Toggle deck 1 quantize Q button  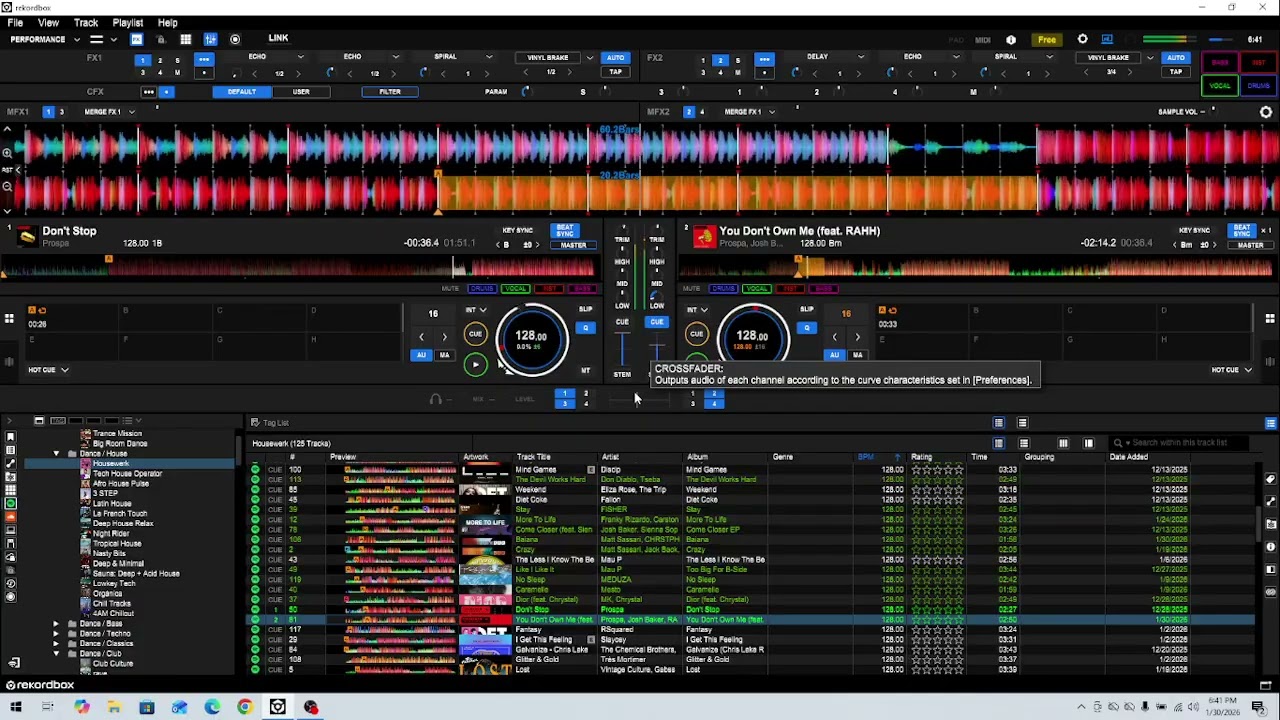coord(586,327)
